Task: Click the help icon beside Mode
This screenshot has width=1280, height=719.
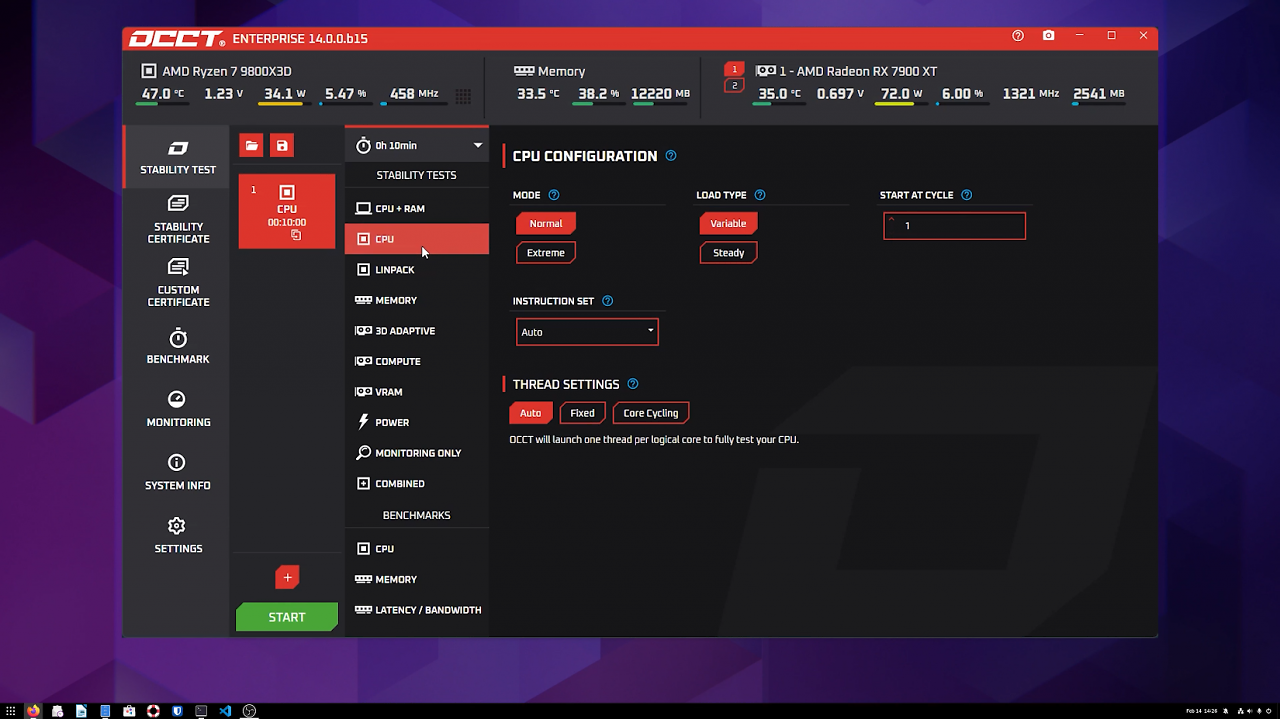Action: (x=554, y=195)
